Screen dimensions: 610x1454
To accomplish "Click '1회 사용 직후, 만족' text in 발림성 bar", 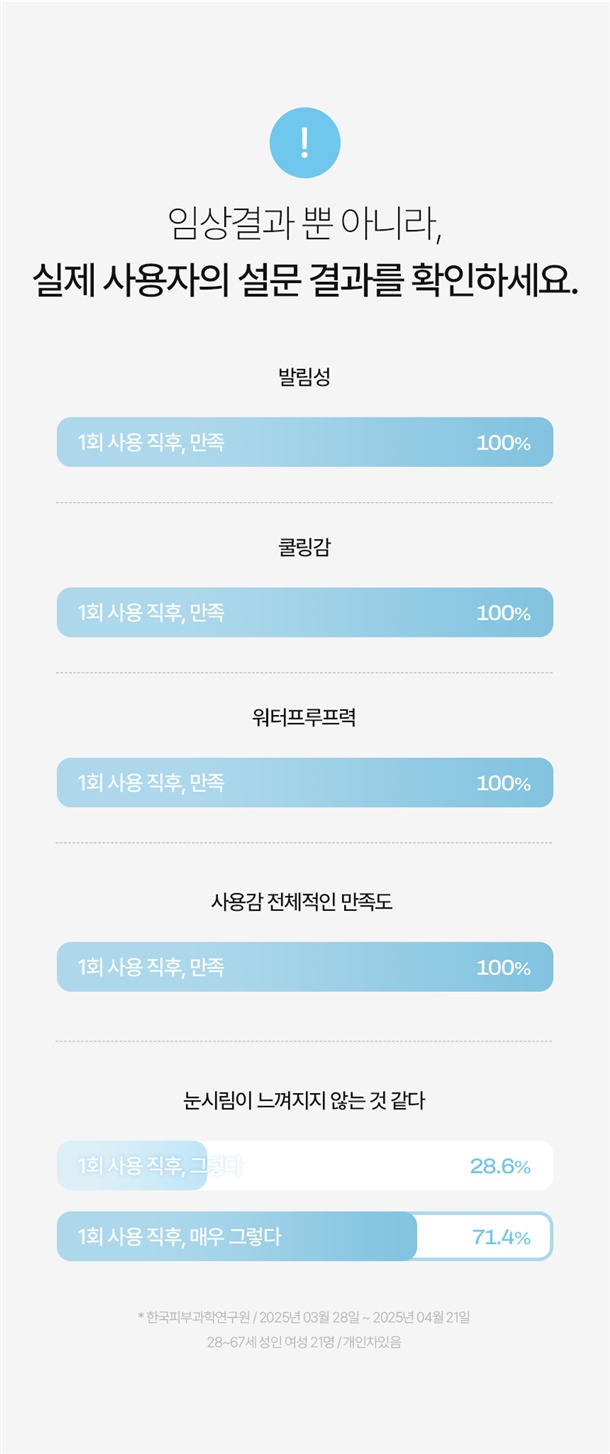I will coord(151,442).
